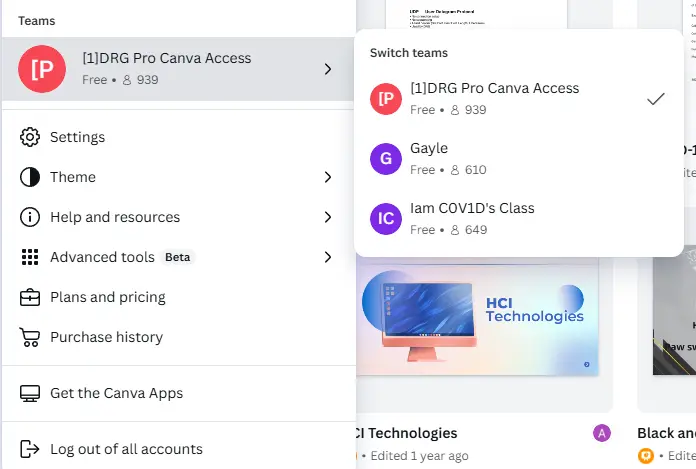Select the checked [1]DRG Pro Canva Access team
This screenshot has width=696, height=469.
pyautogui.click(x=518, y=99)
